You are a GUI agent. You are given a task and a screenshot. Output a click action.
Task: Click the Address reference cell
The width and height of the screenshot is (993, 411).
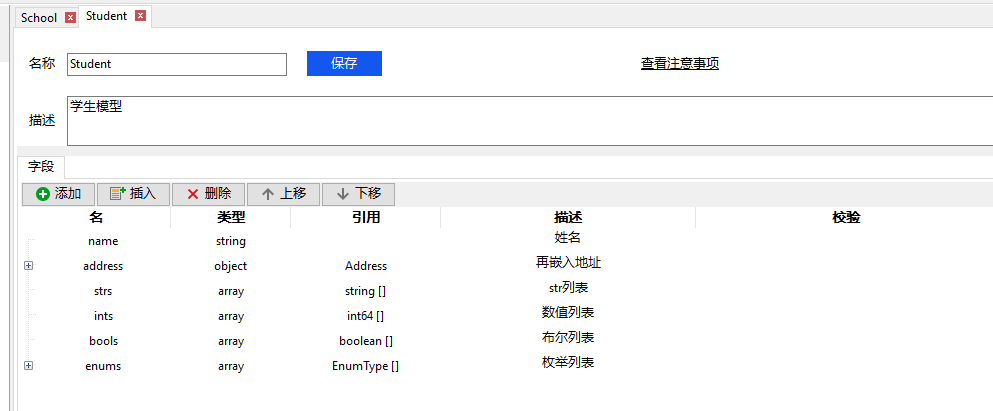(366, 266)
